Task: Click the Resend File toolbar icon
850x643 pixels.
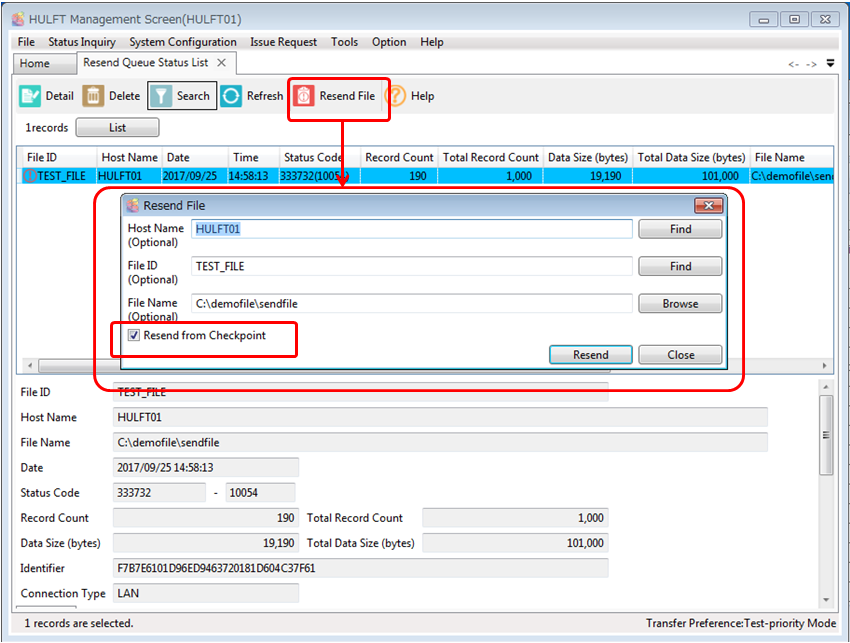Action: pos(304,96)
